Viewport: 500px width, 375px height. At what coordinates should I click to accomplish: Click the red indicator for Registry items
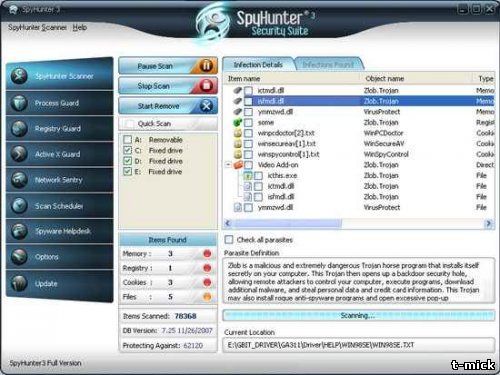coord(207,268)
